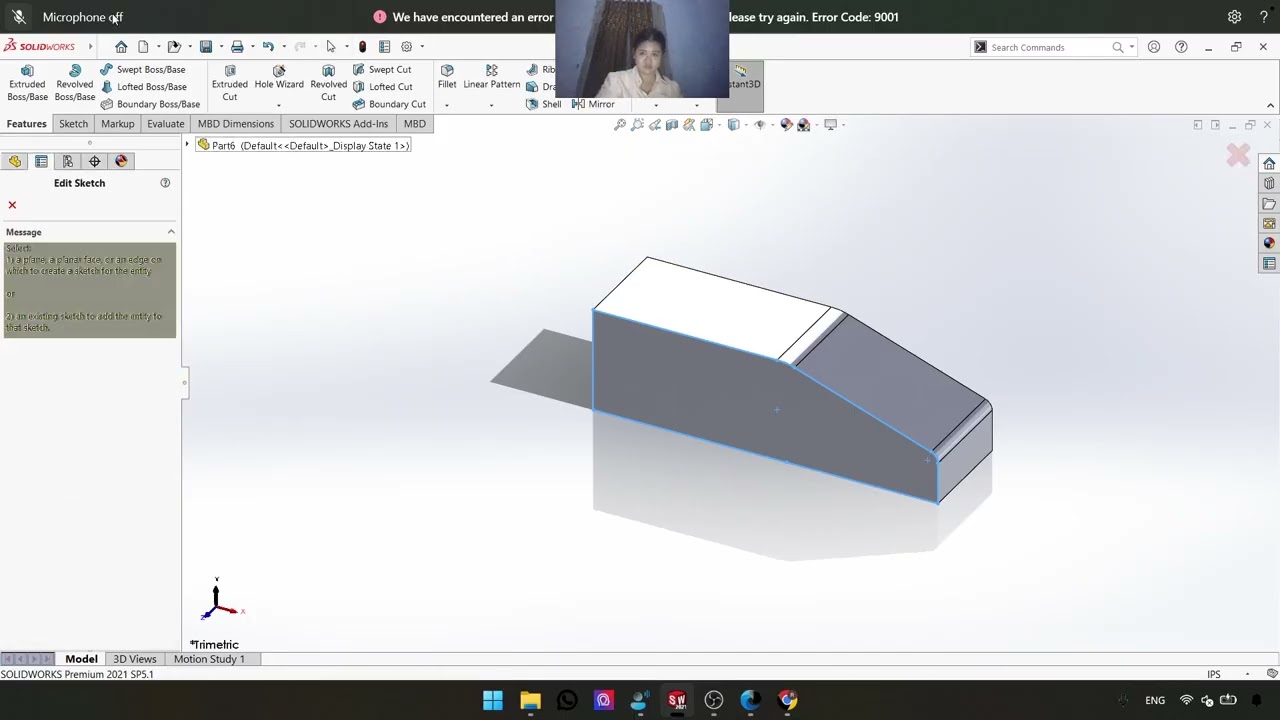Select the Revolved Boss/Base tool
Image resolution: width=1280 pixels, height=720 pixels.
[75, 83]
